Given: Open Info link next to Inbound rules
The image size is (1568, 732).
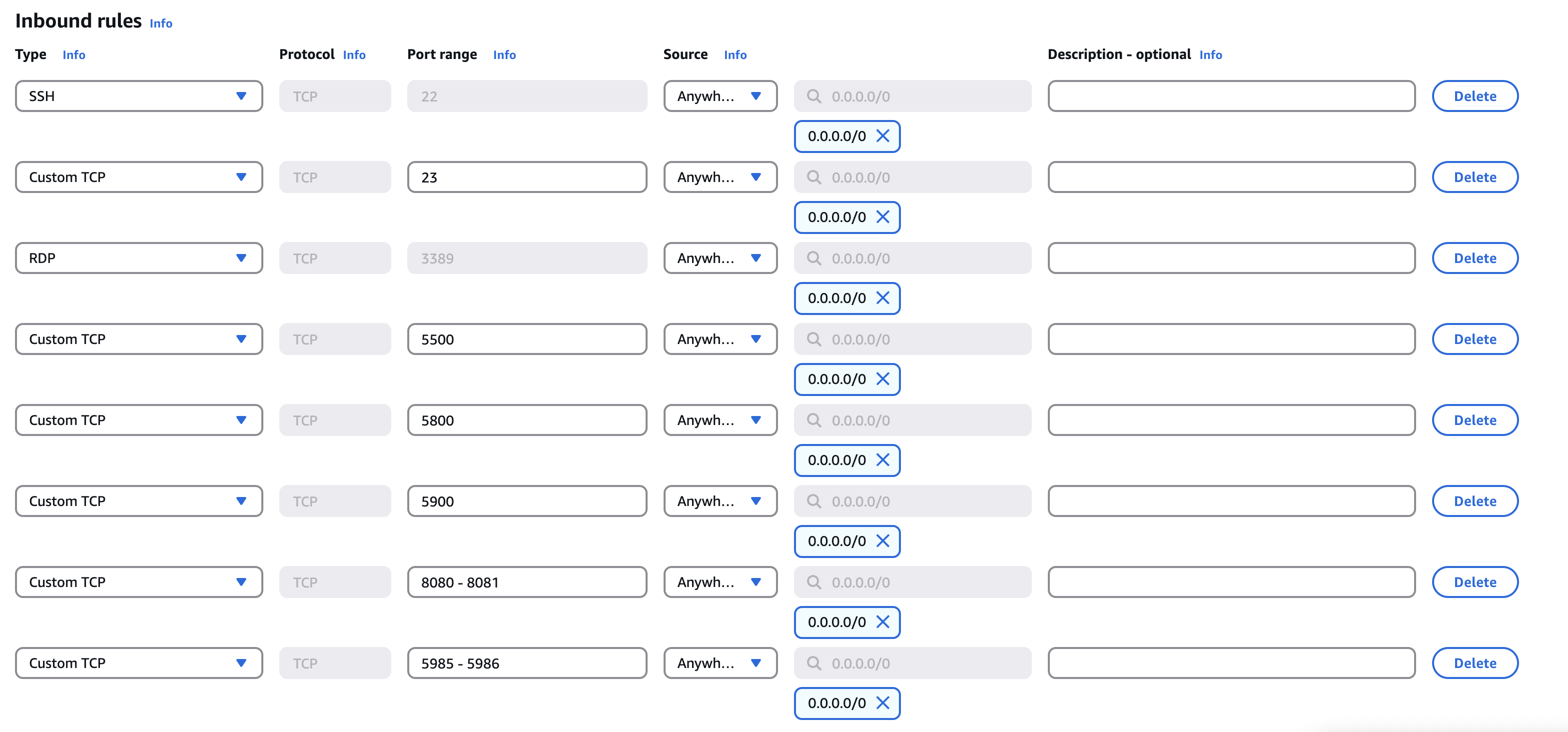Looking at the screenshot, I should [x=161, y=23].
